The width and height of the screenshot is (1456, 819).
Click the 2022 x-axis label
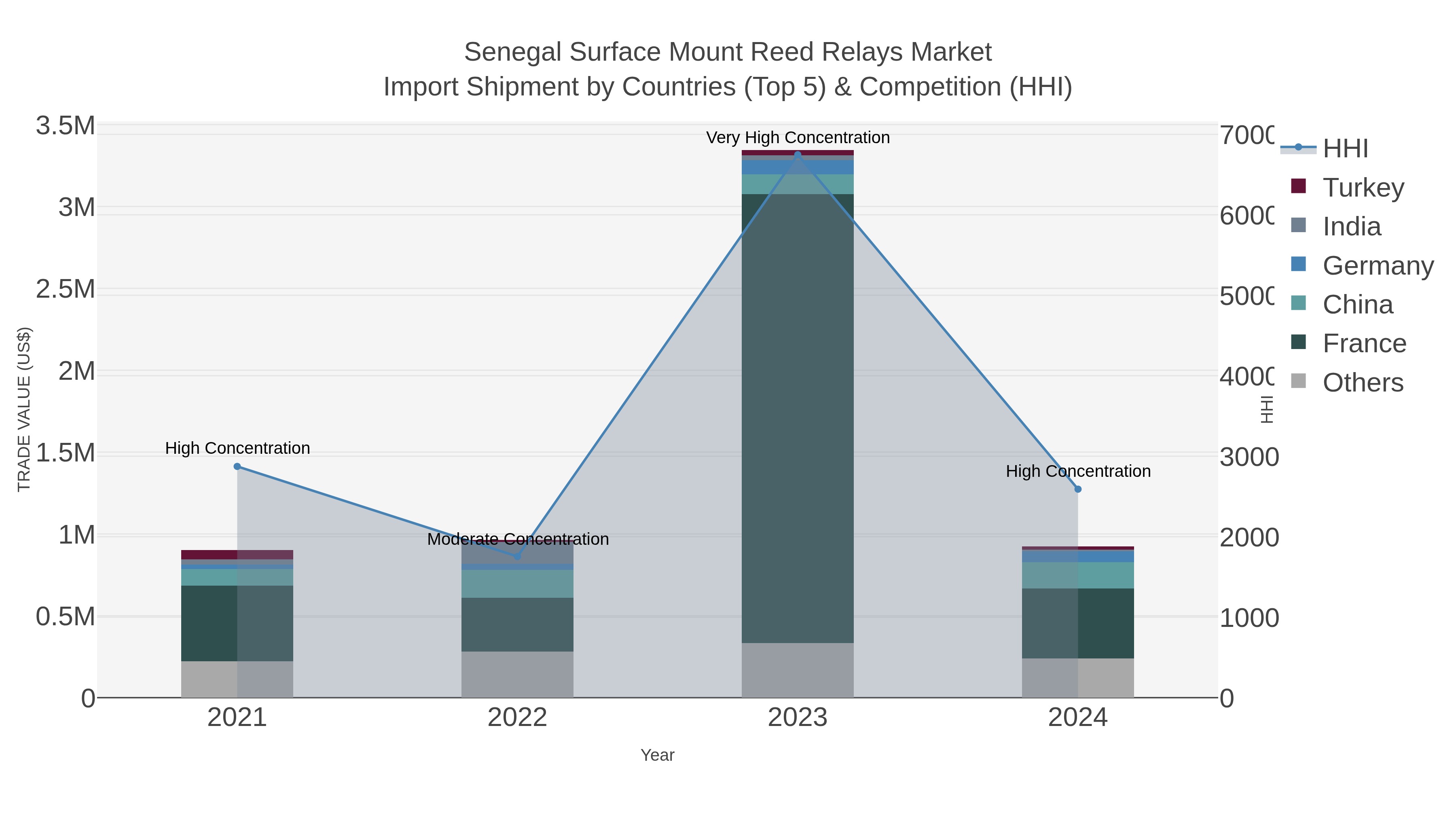click(517, 718)
